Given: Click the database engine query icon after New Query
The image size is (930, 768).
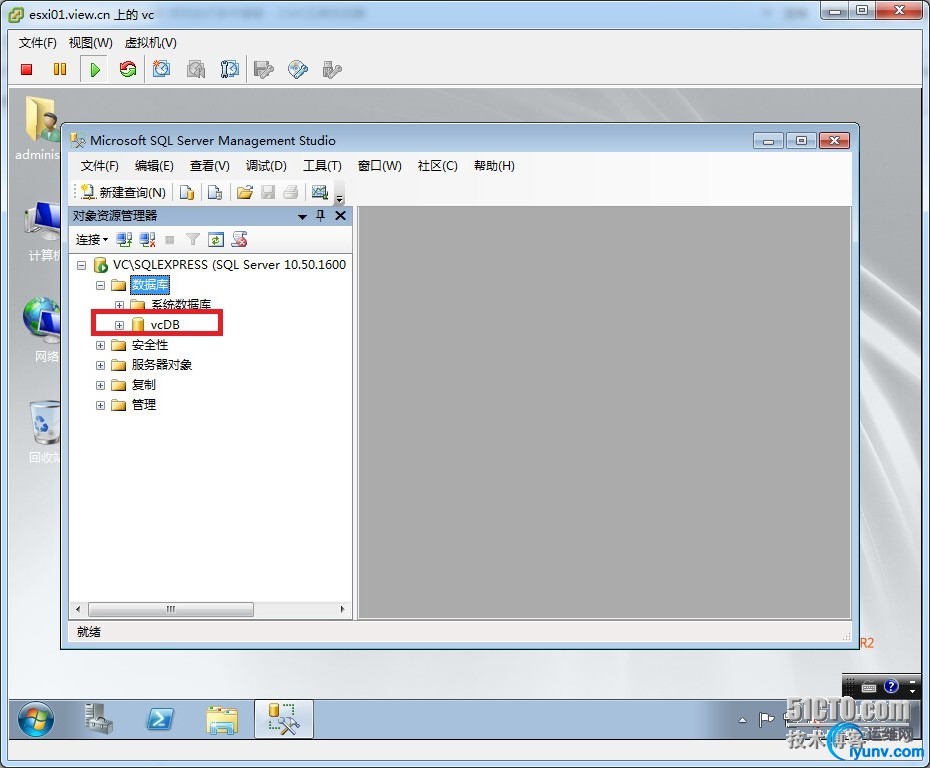Looking at the screenshot, I should pyautogui.click(x=187, y=192).
